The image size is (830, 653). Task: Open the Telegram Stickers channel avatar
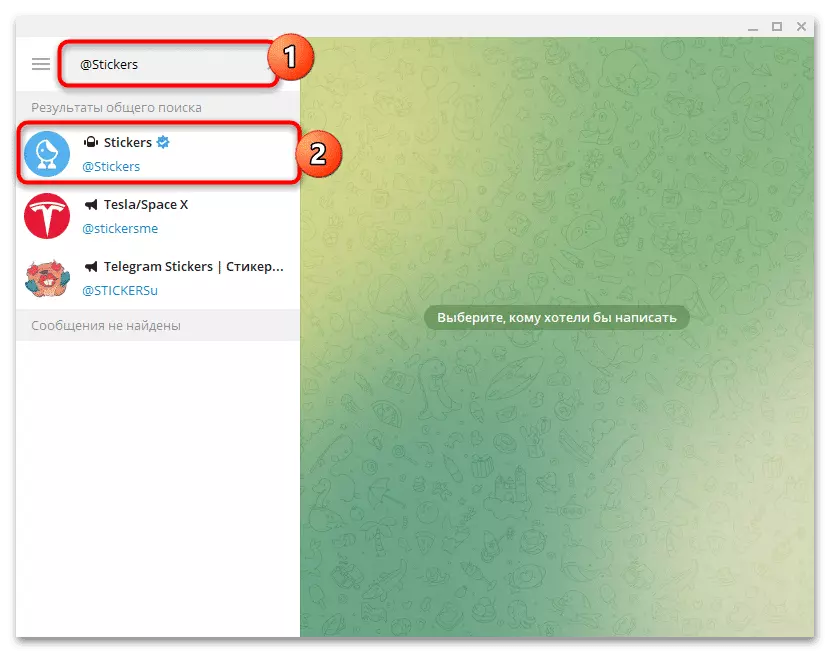coord(47,278)
